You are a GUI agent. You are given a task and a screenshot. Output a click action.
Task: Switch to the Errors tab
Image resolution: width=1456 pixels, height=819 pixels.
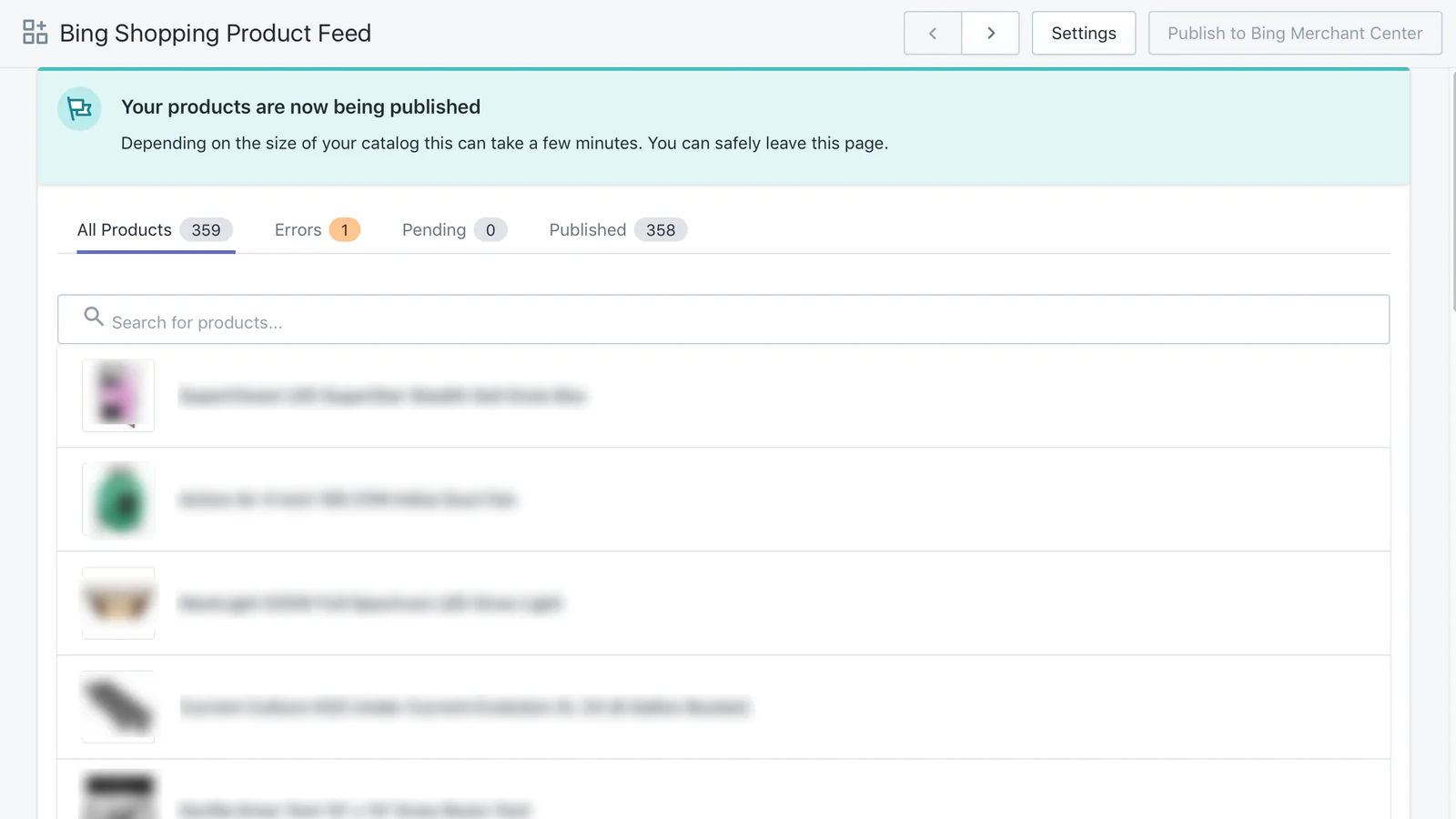coord(317,230)
